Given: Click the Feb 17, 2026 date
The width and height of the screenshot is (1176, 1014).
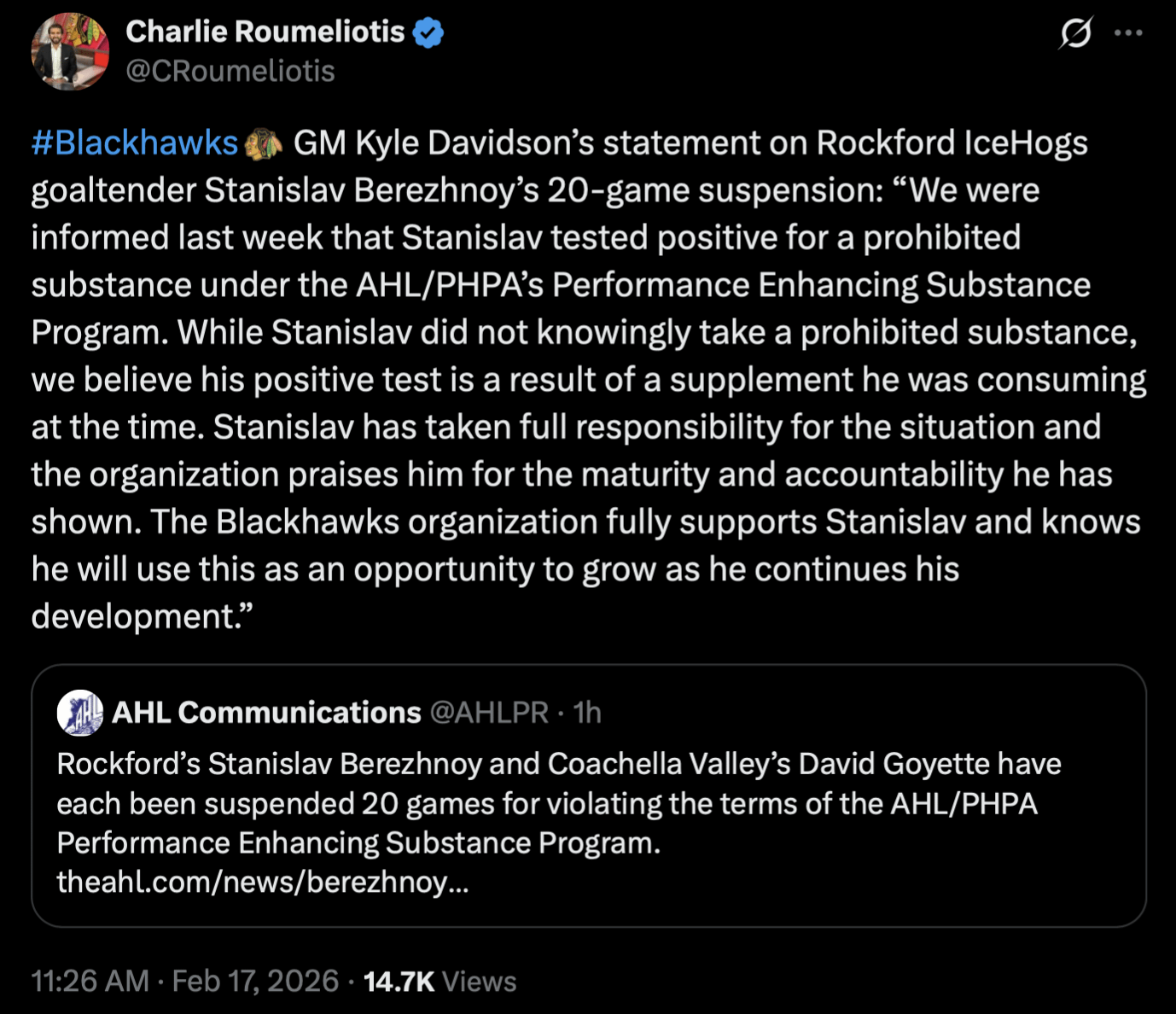Looking at the screenshot, I should 255,981.
